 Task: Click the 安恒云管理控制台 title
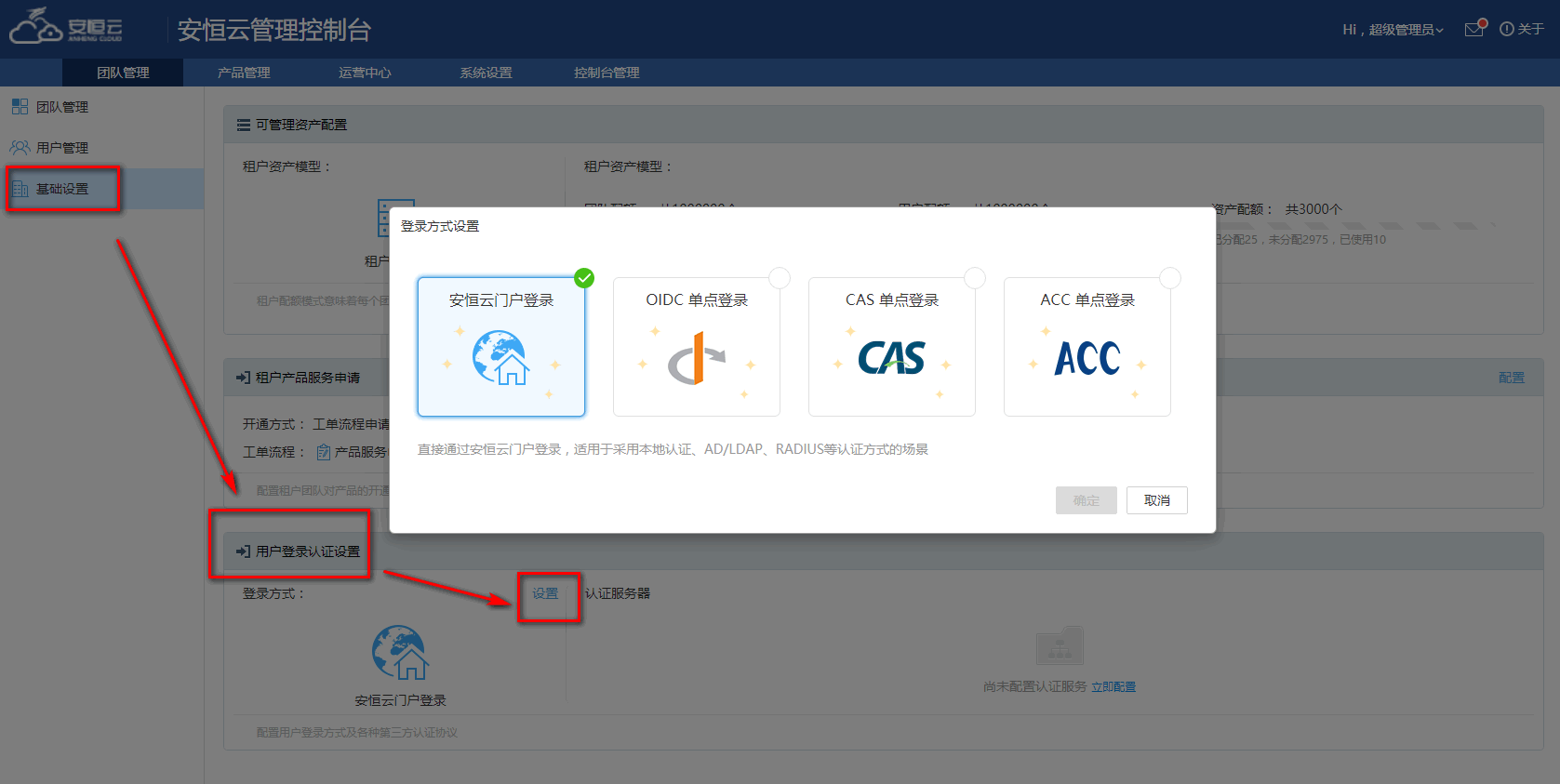point(274,30)
